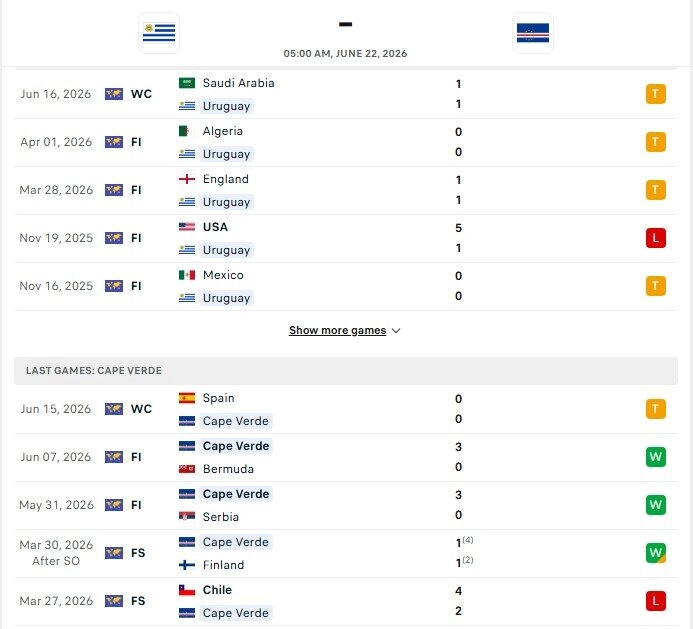Screen dimensions: 693x629
Task: Select the Spain vs Cape Verde match row
Action: pos(346,409)
